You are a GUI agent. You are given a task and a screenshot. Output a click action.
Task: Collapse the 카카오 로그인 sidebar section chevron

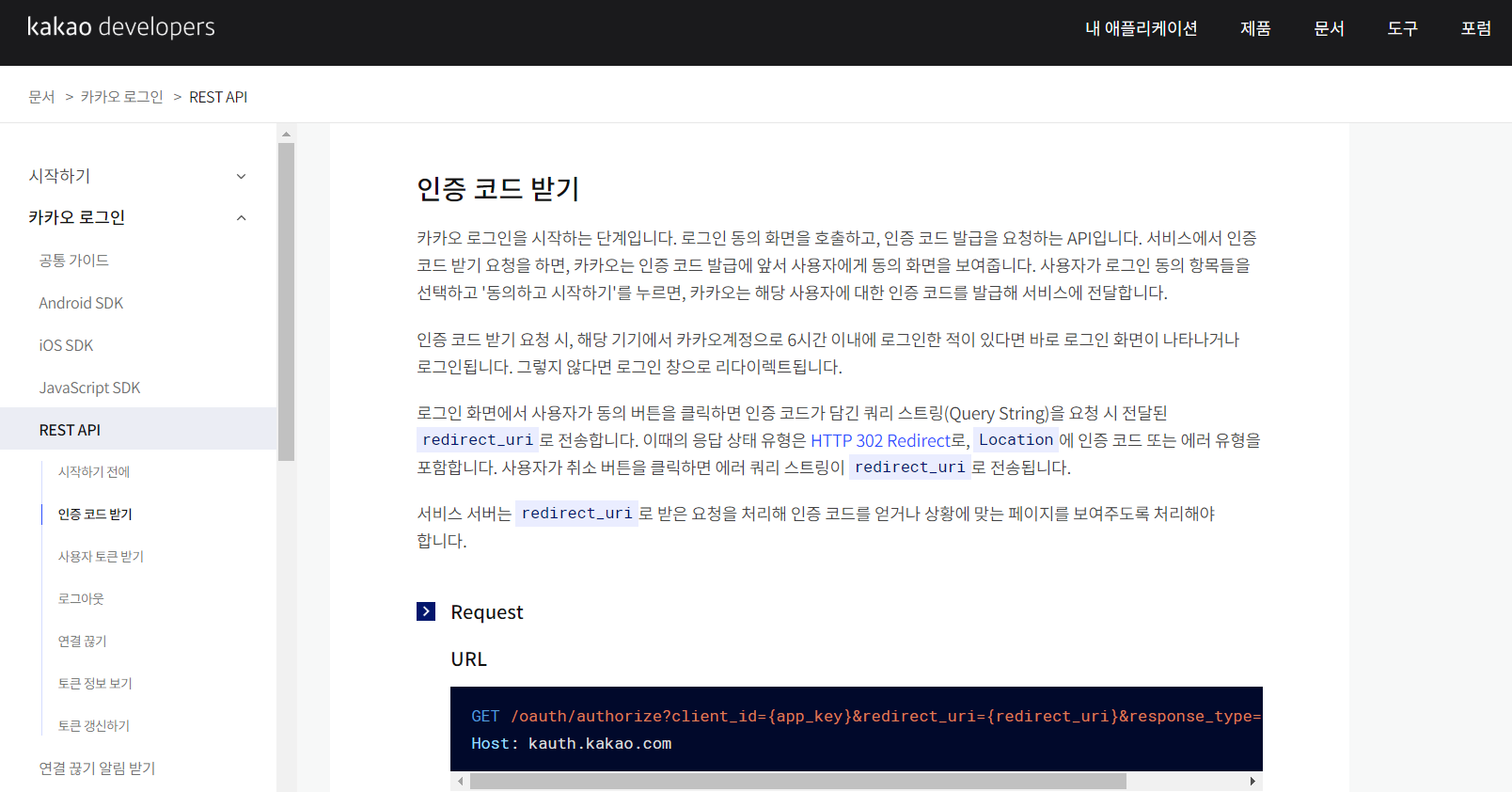tap(241, 217)
